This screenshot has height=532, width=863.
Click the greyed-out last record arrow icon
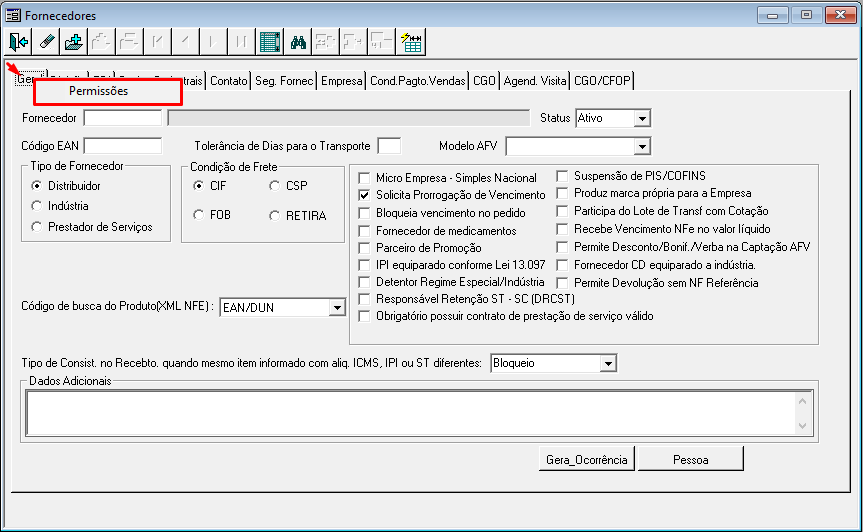pos(242,42)
